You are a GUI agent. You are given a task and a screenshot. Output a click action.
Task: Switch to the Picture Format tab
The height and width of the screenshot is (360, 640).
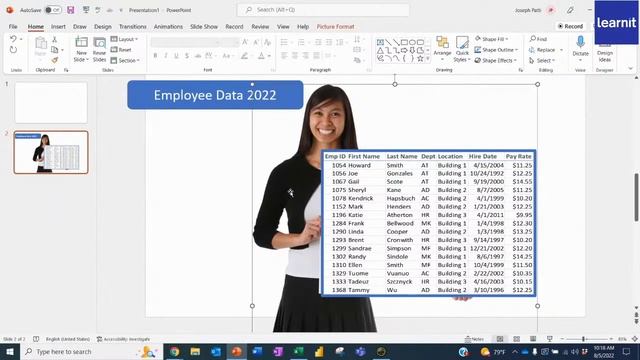point(336,27)
